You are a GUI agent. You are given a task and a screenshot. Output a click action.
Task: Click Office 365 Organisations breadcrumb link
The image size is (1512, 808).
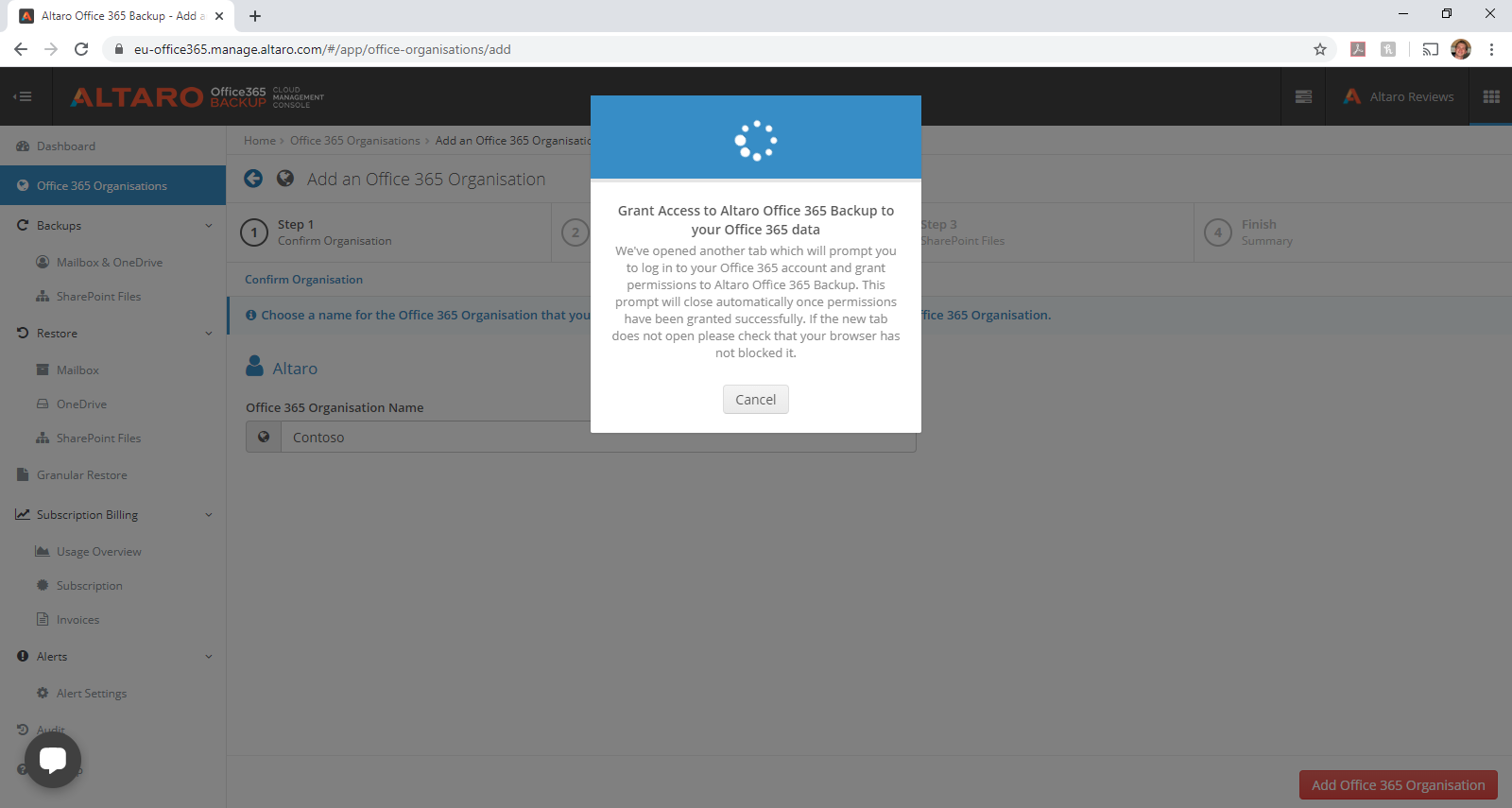(355, 141)
